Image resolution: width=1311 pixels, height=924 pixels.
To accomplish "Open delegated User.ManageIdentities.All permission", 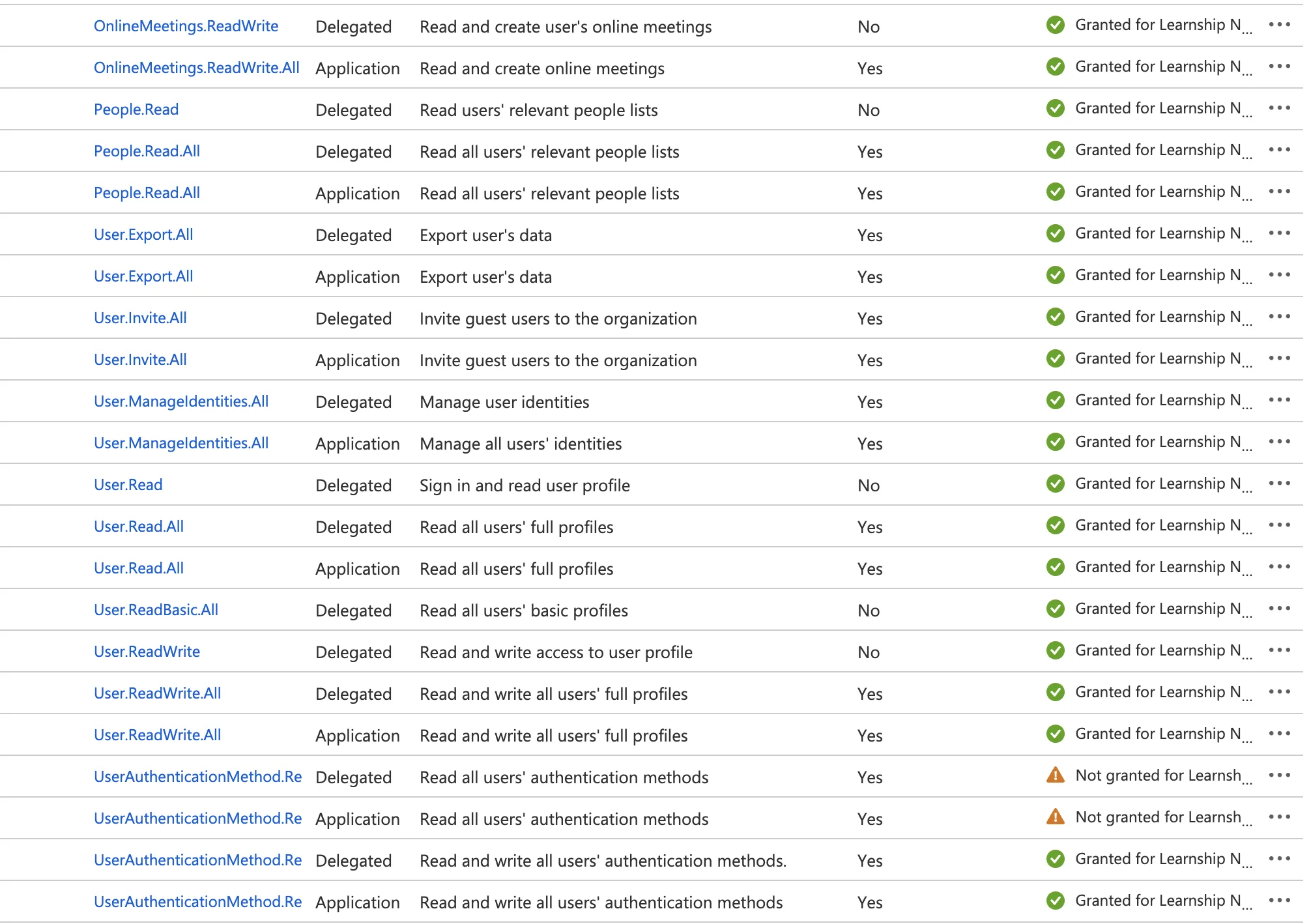I will [x=181, y=401].
